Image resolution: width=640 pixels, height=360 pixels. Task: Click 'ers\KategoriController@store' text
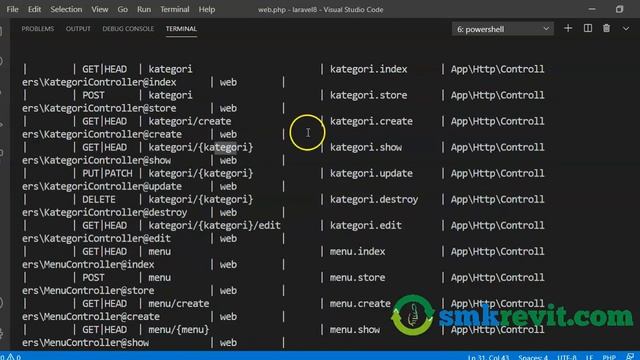click(99, 108)
